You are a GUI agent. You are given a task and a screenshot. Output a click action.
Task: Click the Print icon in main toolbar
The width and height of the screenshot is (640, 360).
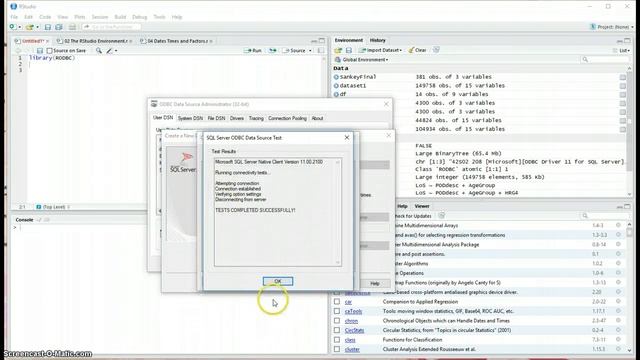coord(72,27)
